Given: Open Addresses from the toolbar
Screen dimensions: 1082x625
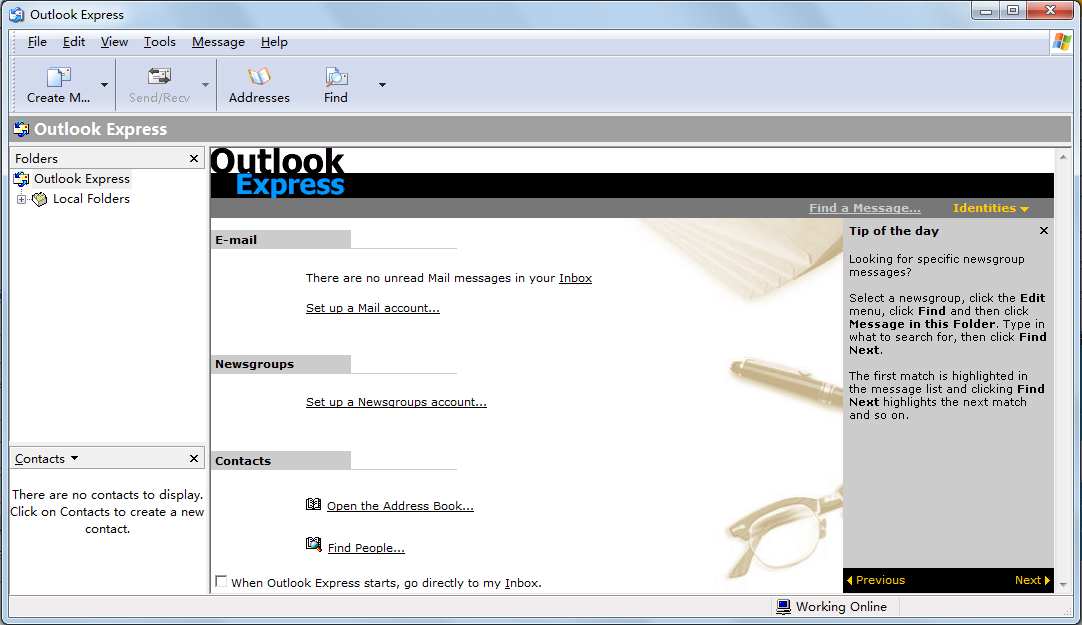Looking at the screenshot, I should (259, 85).
